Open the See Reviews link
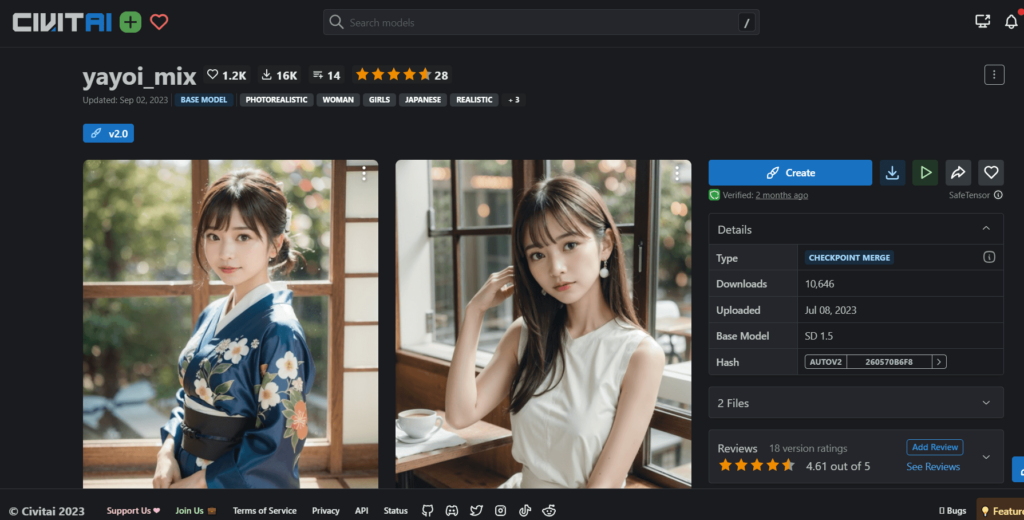The image size is (1024, 520). click(932, 467)
